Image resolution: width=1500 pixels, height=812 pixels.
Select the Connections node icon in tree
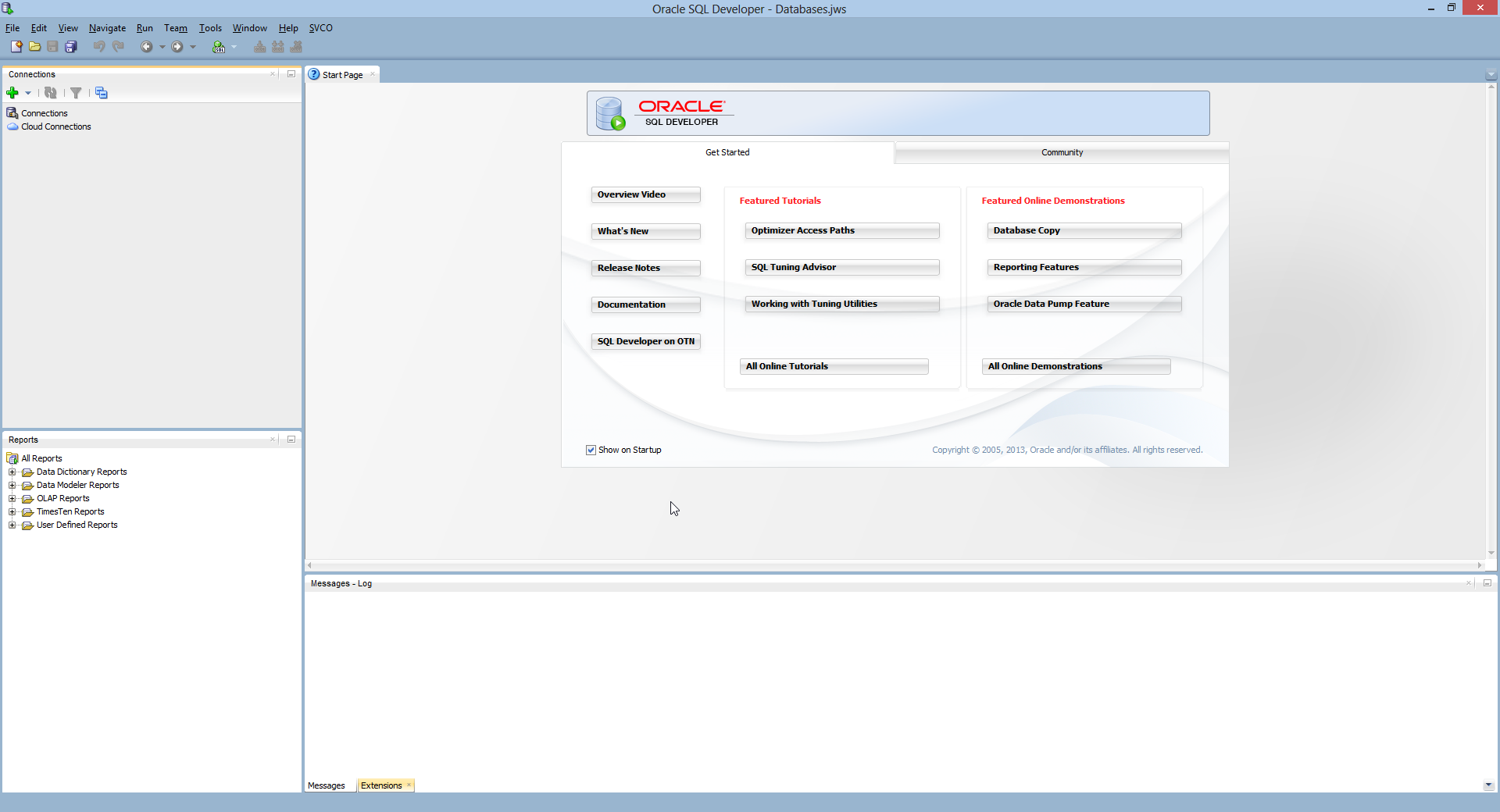12,113
